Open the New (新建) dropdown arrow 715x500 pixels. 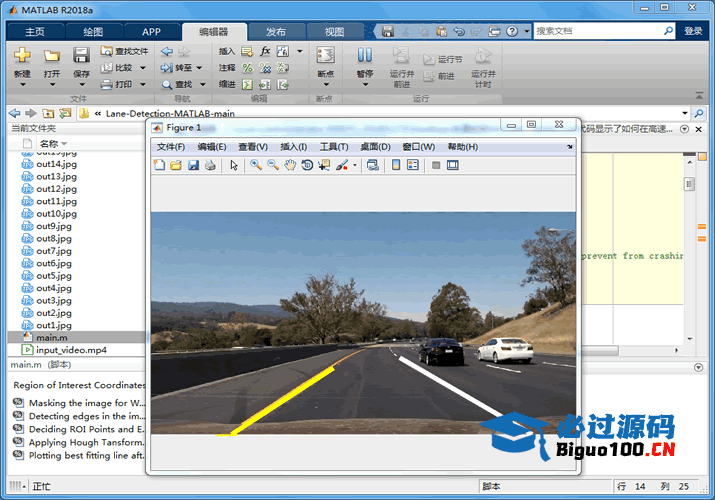[x=22, y=84]
